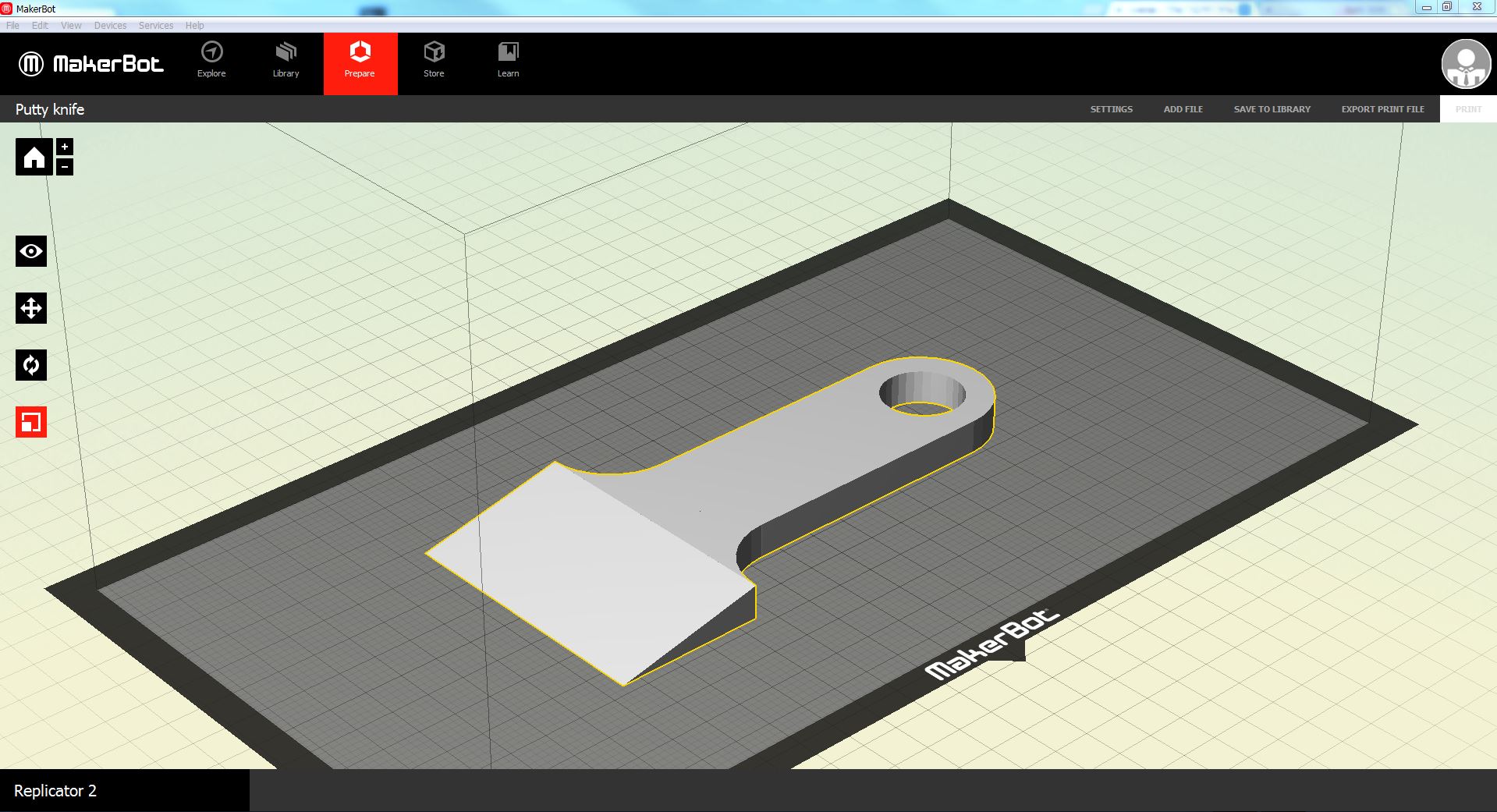Image resolution: width=1497 pixels, height=812 pixels.
Task: Maximize the MakerBot window
Action: pyautogui.click(x=1446, y=7)
